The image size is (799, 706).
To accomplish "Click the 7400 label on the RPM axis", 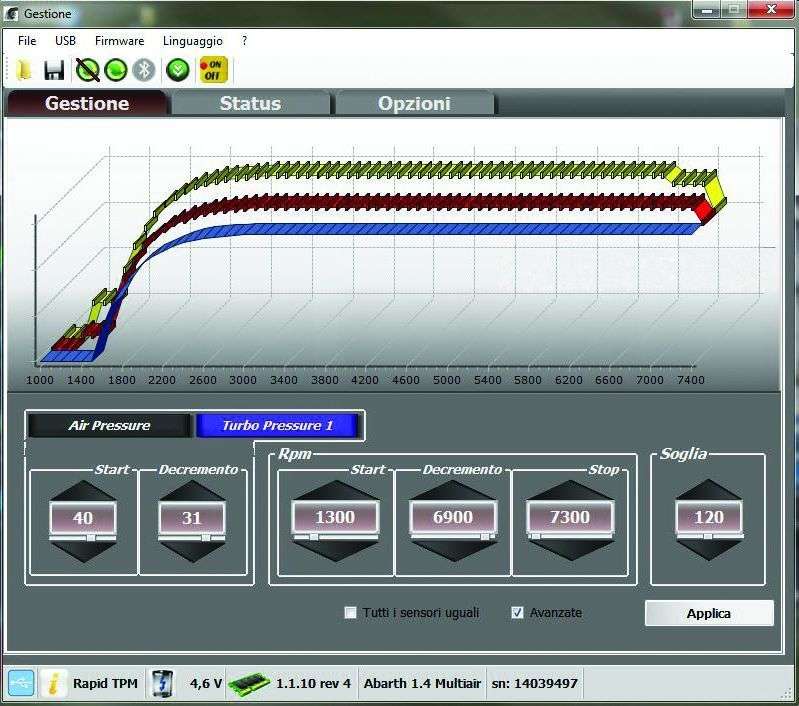I will (690, 380).
